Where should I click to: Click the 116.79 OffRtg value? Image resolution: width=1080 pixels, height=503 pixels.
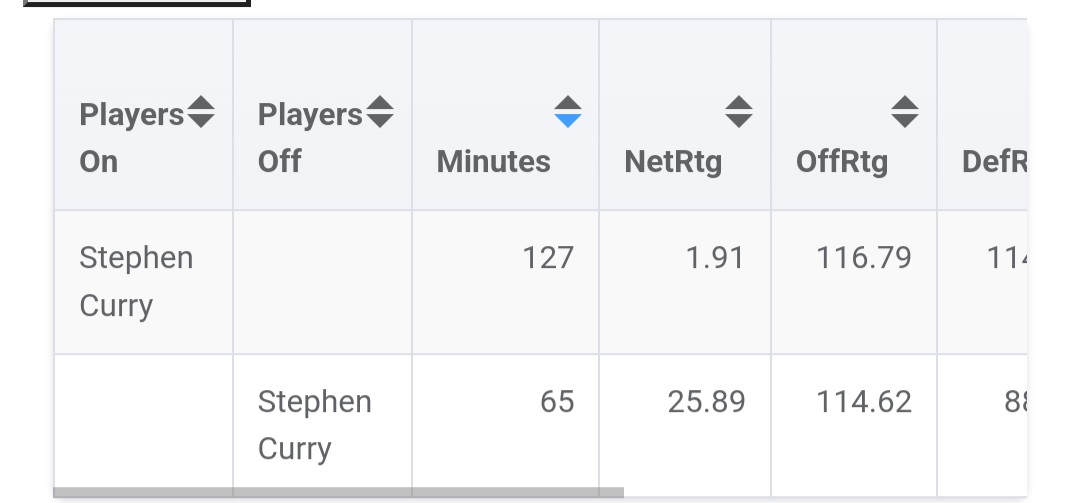pos(864,258)
